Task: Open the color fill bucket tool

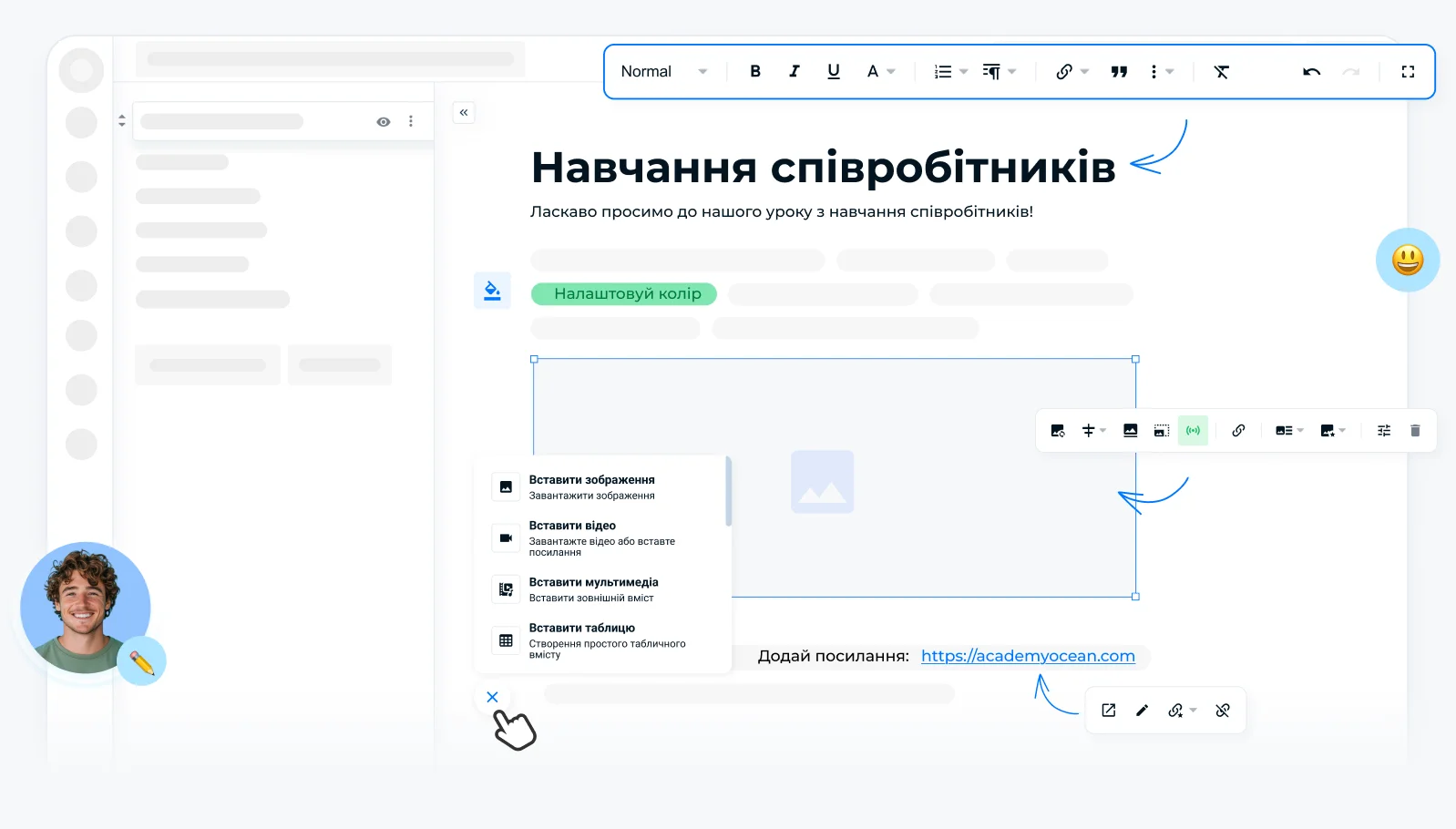Action: [492, 291]
